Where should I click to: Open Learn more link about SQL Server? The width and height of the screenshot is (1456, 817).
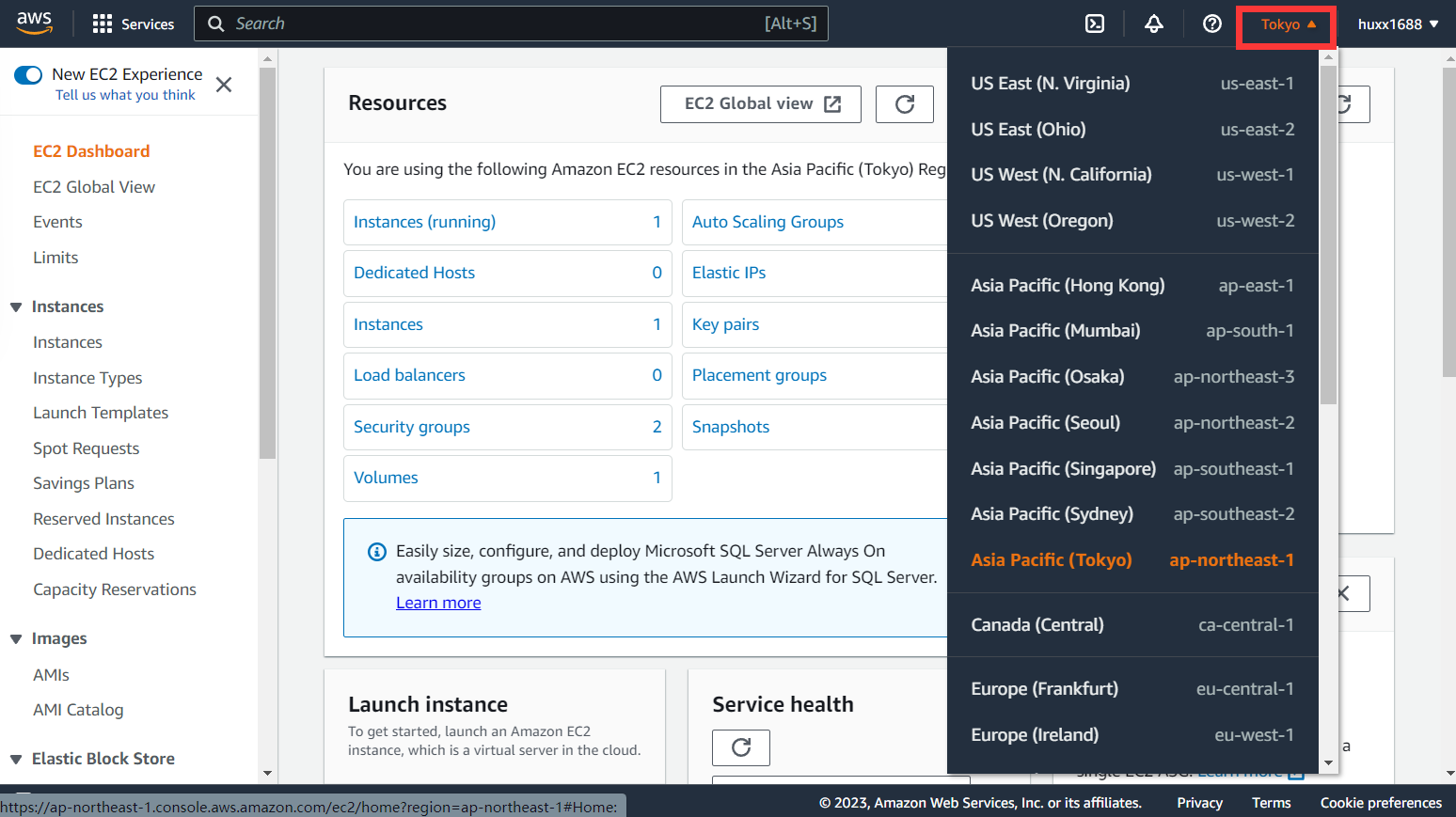(438, 603)
